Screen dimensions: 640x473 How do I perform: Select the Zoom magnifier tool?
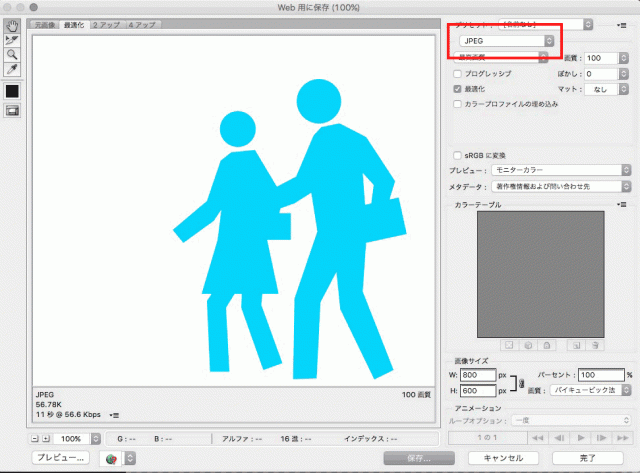12,54
